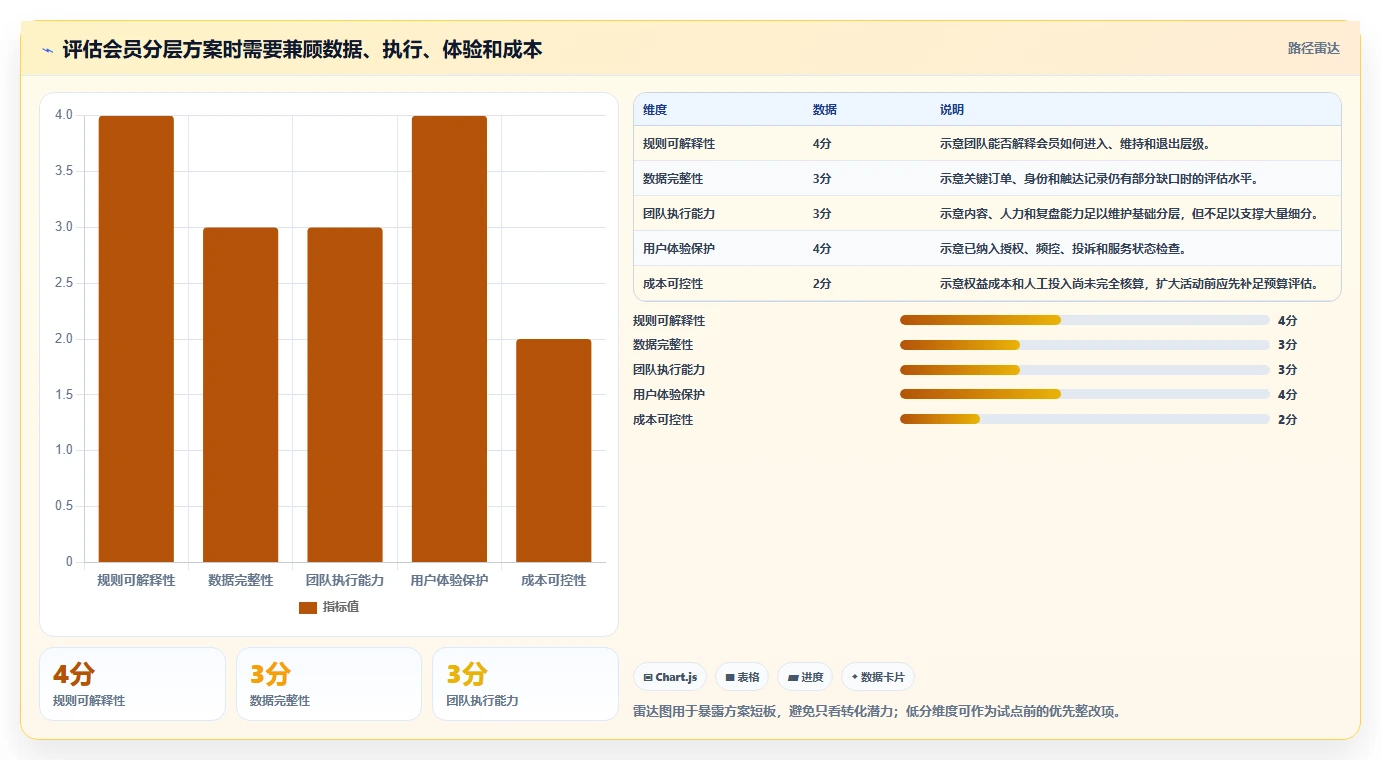Image resolution: width=1381 pixels, height=760 pixels.
Task: Click the 成本可控性 progress bar
Action: tap(1084, 420)
